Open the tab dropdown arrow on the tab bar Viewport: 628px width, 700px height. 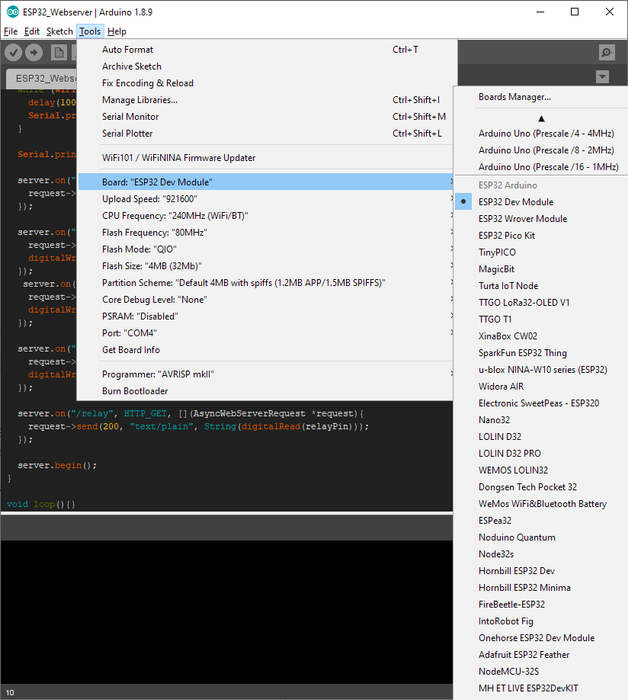602,77
